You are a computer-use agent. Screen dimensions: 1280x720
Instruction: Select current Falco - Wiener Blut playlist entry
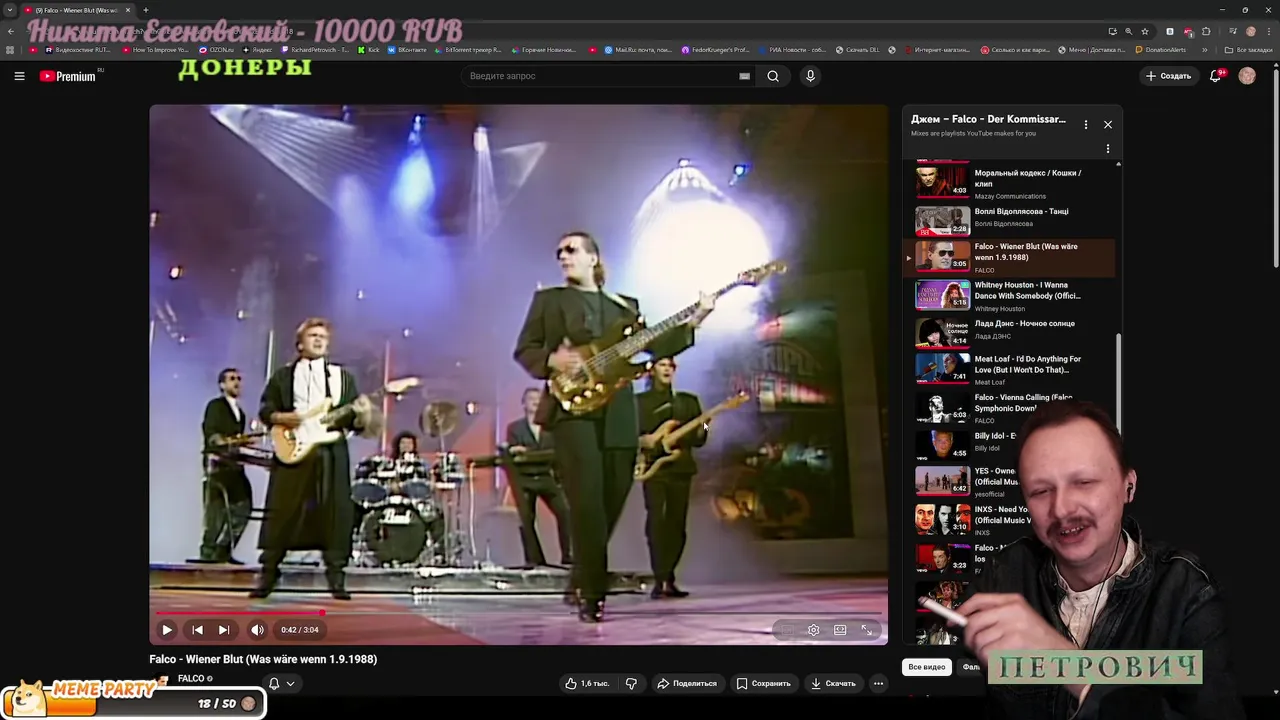1010,257
